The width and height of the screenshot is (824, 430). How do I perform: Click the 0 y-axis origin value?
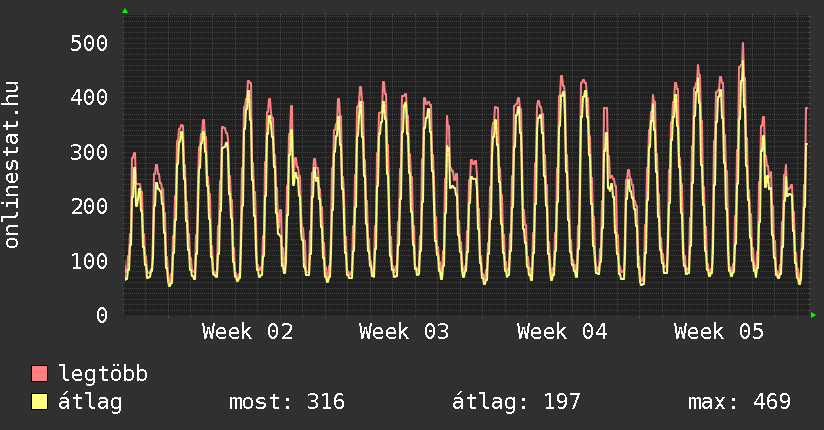tap(101, 316)
